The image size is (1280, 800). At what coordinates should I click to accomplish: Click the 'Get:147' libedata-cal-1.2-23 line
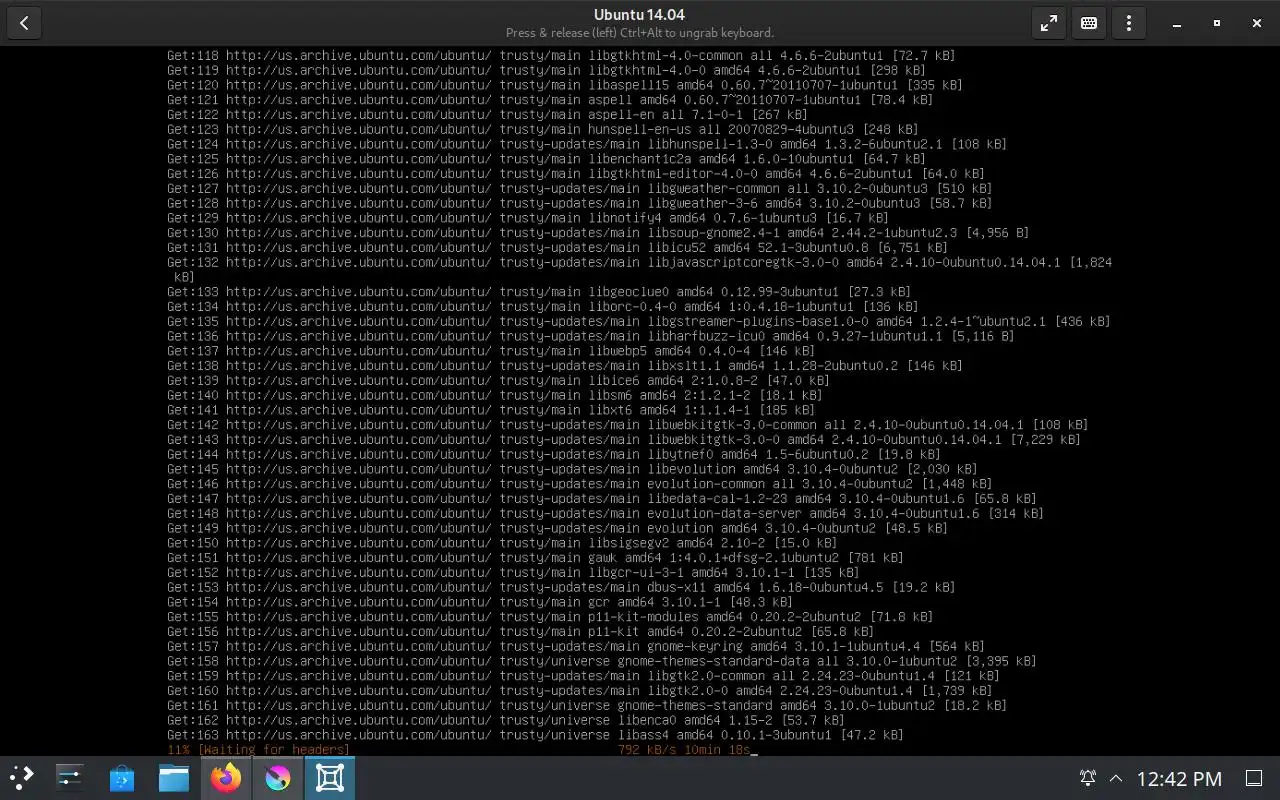tap(602, 498)
